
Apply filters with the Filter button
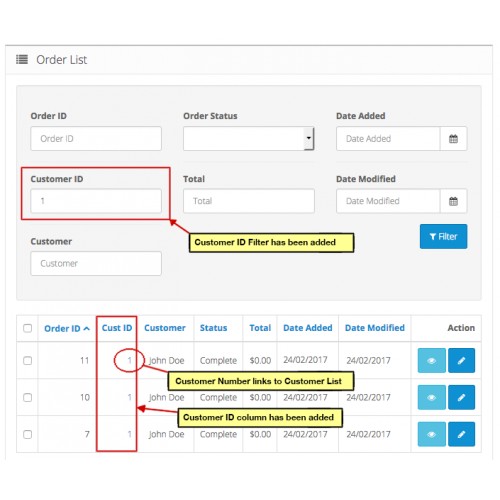click(x=443, y=236)
